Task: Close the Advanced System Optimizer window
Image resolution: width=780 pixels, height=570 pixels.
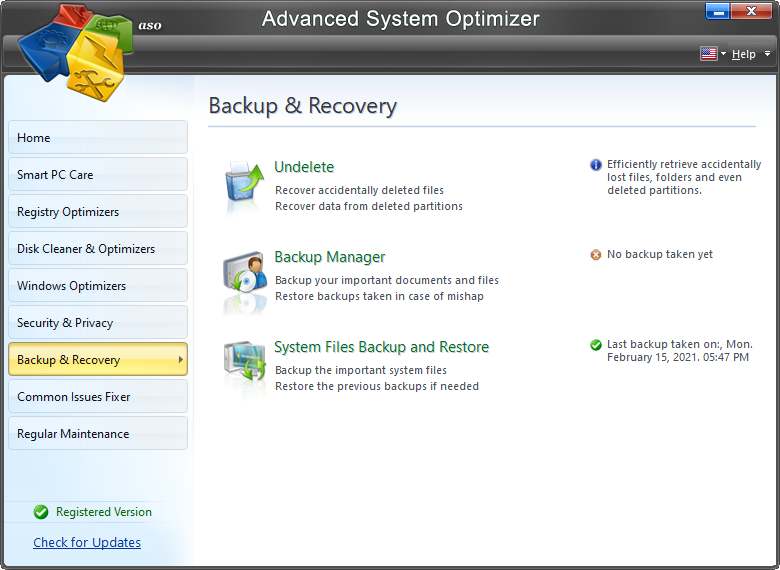Action: click(752, 11)
